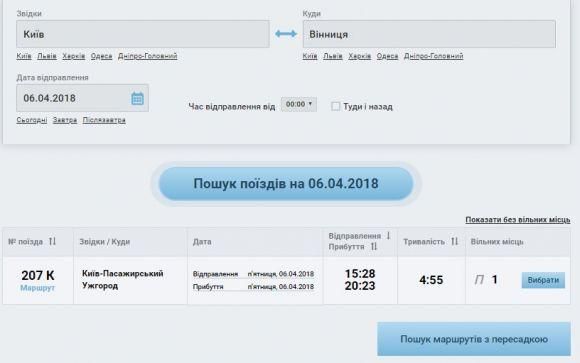This screenshot has height=363, width=580.
Task: Click train number '207 К'
Action: [x=38, y=275]
